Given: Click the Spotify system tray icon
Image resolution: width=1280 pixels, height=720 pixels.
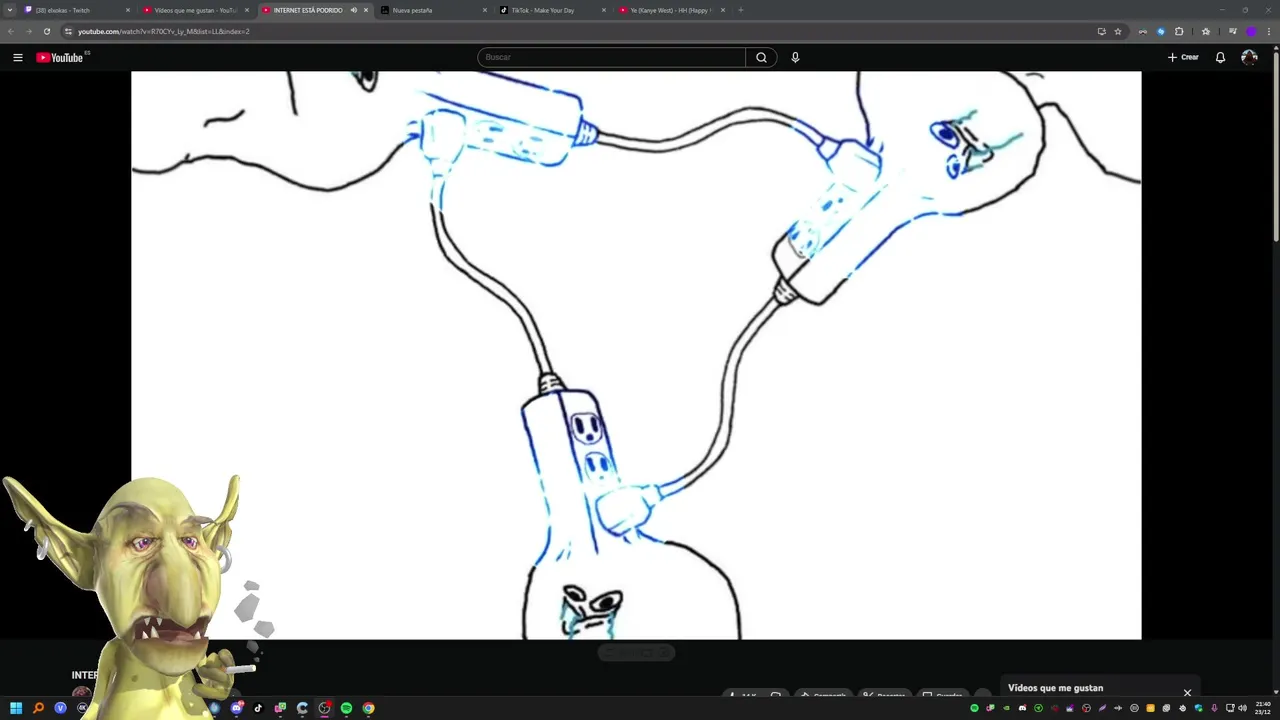Looking at the screenshot, I should tap(974, 708).
